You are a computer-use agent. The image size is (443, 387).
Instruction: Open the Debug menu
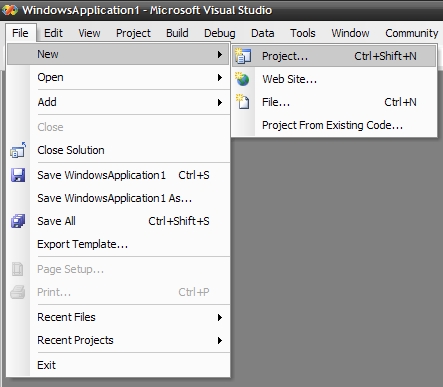tap(220, 33)
